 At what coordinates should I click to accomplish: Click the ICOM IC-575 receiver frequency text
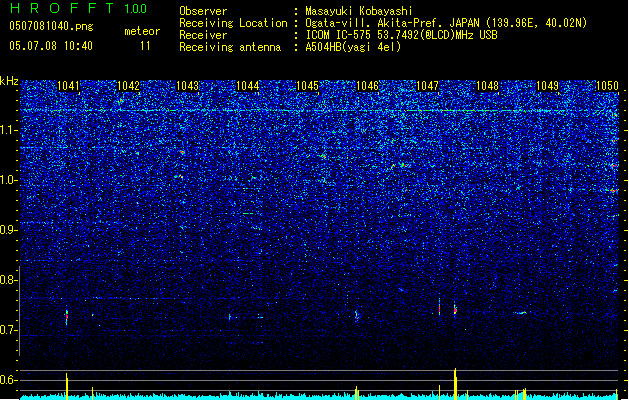401,35
